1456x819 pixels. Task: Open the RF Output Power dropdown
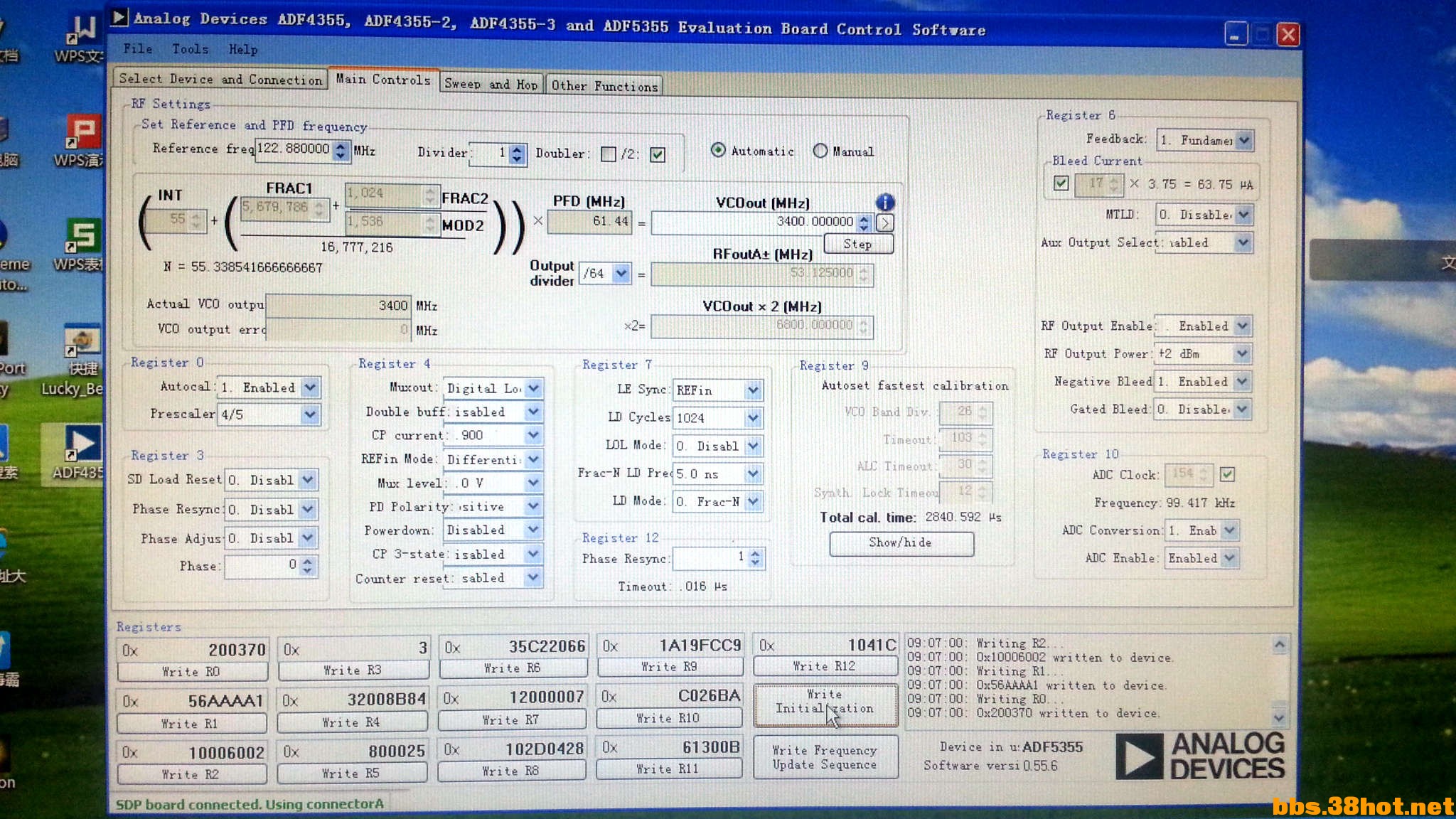[x=1242, y=353]
